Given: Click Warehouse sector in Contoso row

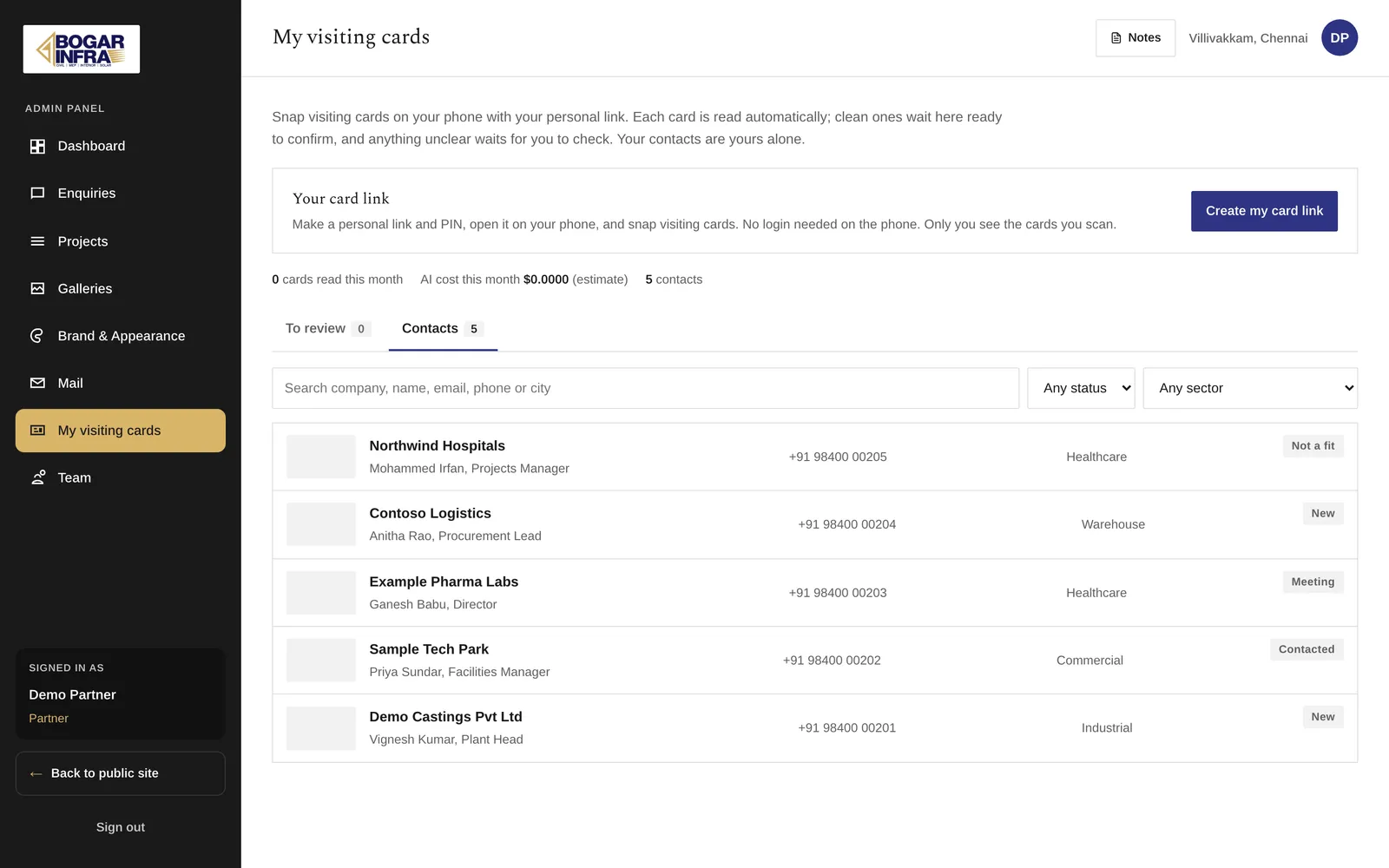Looking at the screenshot, I should coord(1113,524).
